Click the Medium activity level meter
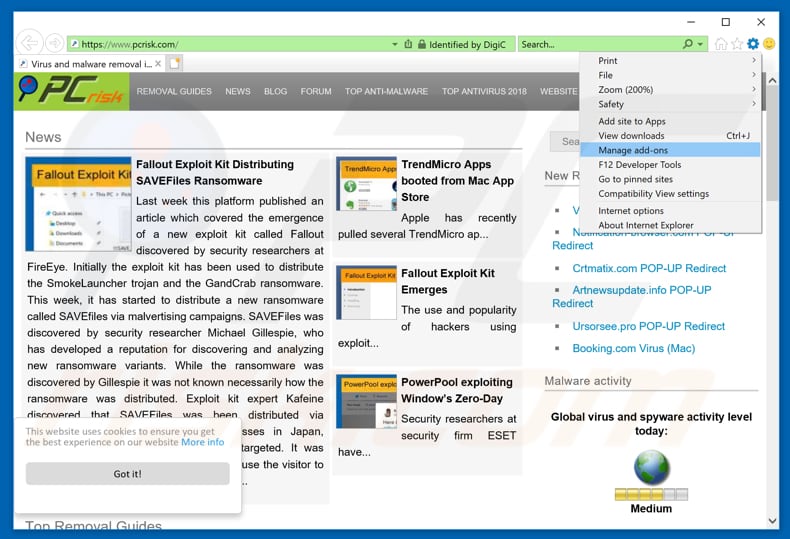The height and width of the screenshot is (539, 790). [651, 494]
